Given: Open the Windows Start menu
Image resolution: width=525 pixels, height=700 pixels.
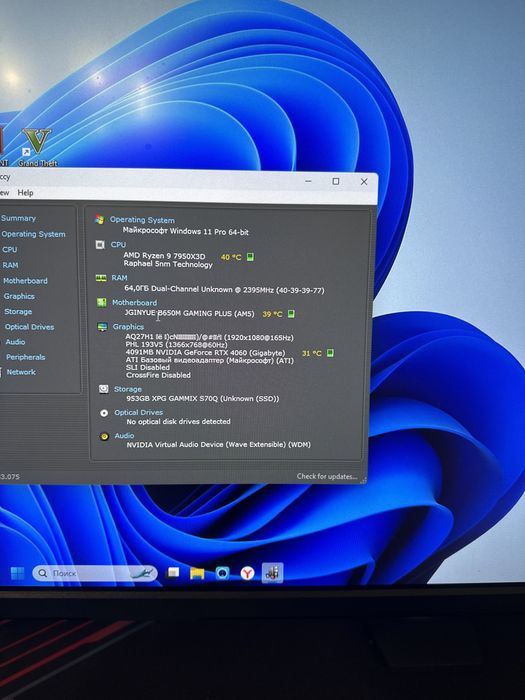Looking at the screenshot, I should coord(17,573).
